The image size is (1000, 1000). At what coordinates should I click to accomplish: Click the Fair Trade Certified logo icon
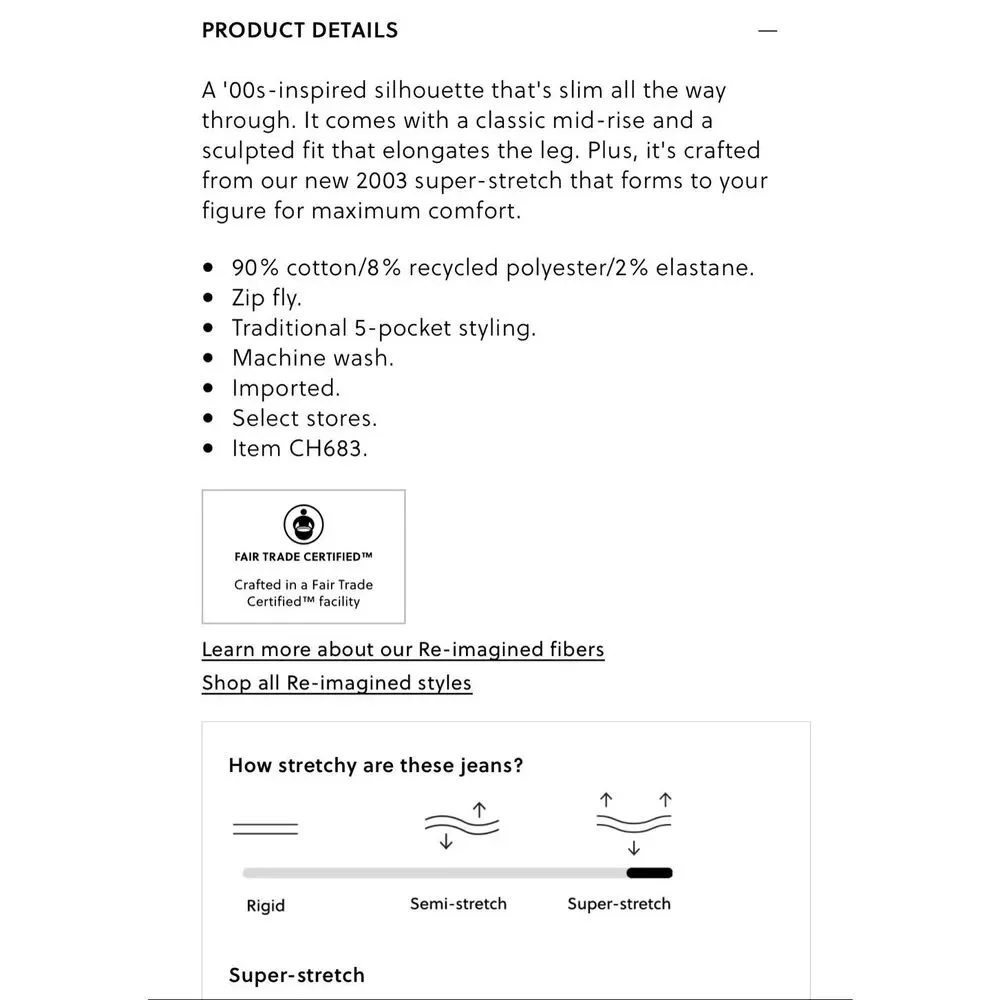(304, 524)
